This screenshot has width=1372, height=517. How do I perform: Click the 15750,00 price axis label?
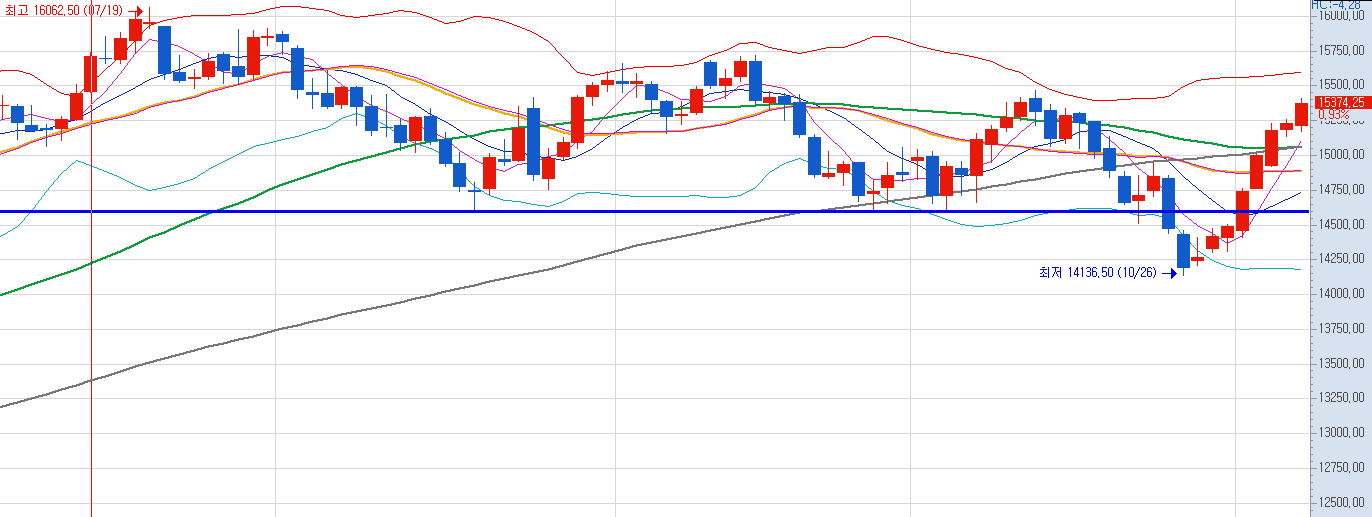point(1341,50)
